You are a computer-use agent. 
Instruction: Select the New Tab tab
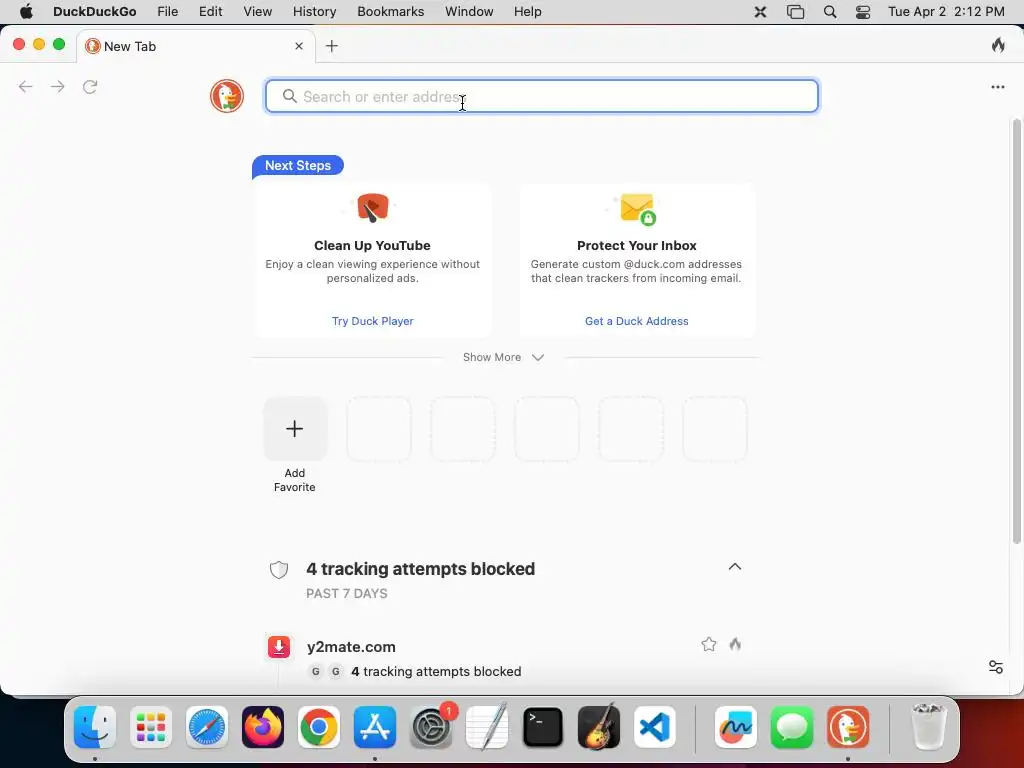[x=196, y=46]
